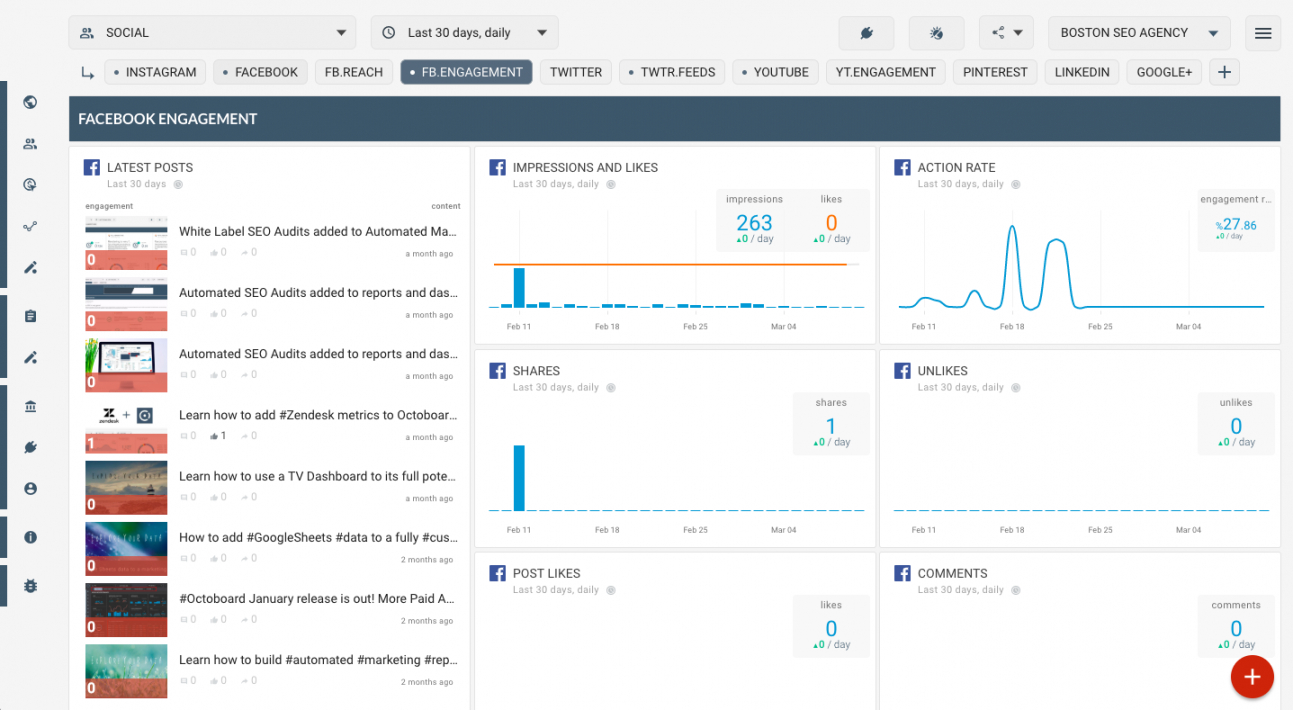Open post White Label SEO Audits added
Image resolution: width=1293 pixels, height=710 pixels.
(317, 231)
